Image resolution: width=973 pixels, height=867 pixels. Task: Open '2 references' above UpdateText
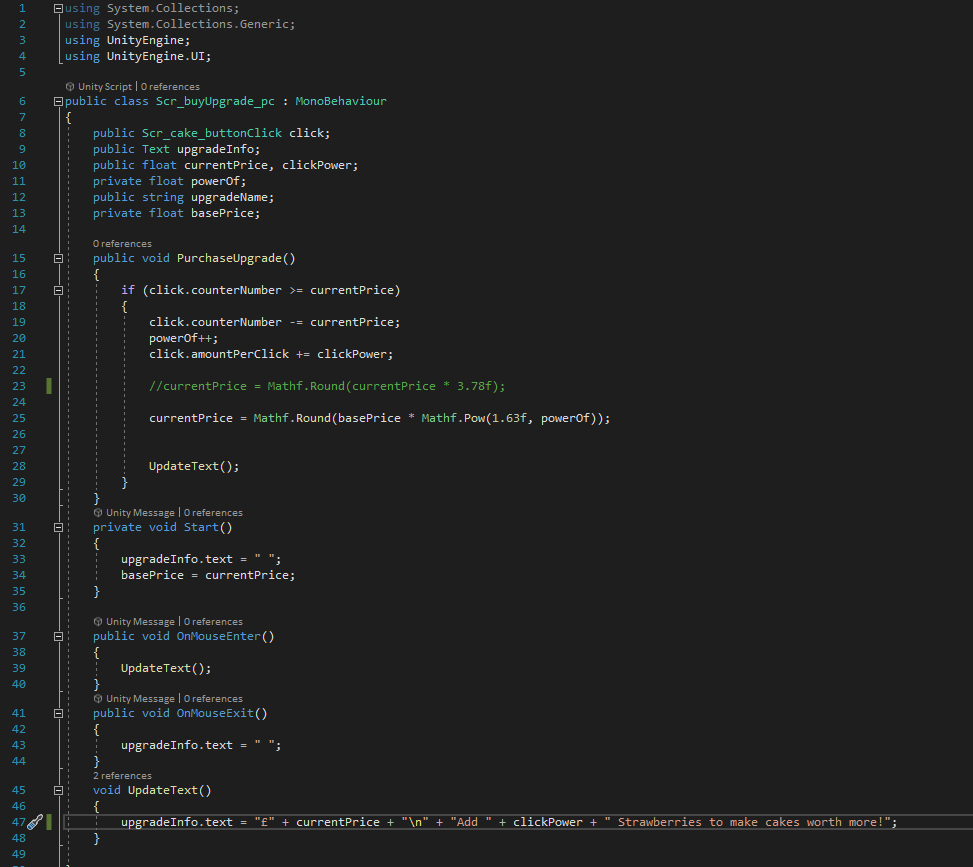point(122,776)
